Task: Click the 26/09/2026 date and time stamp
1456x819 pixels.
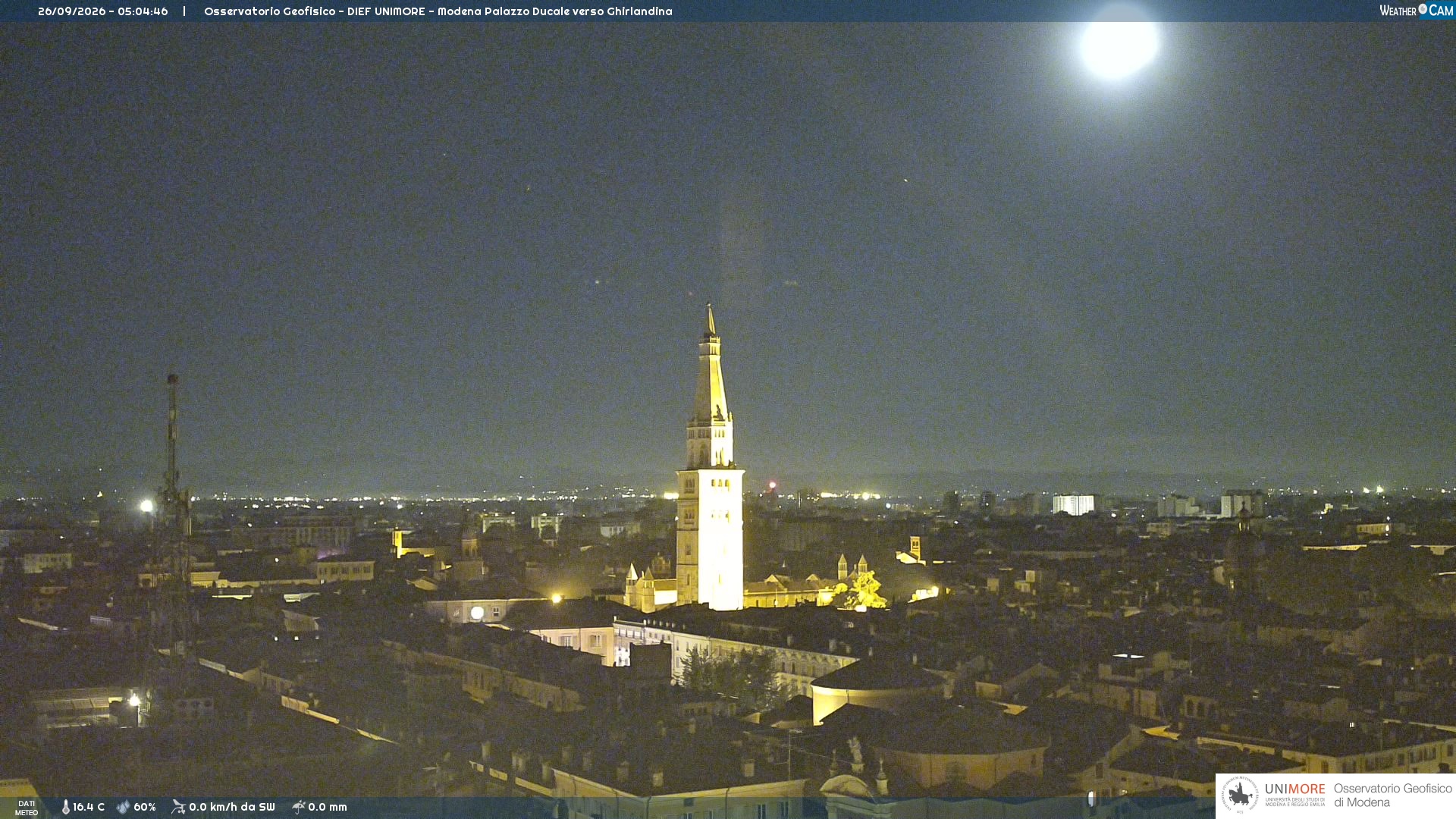Action: (x=103, y=11)
